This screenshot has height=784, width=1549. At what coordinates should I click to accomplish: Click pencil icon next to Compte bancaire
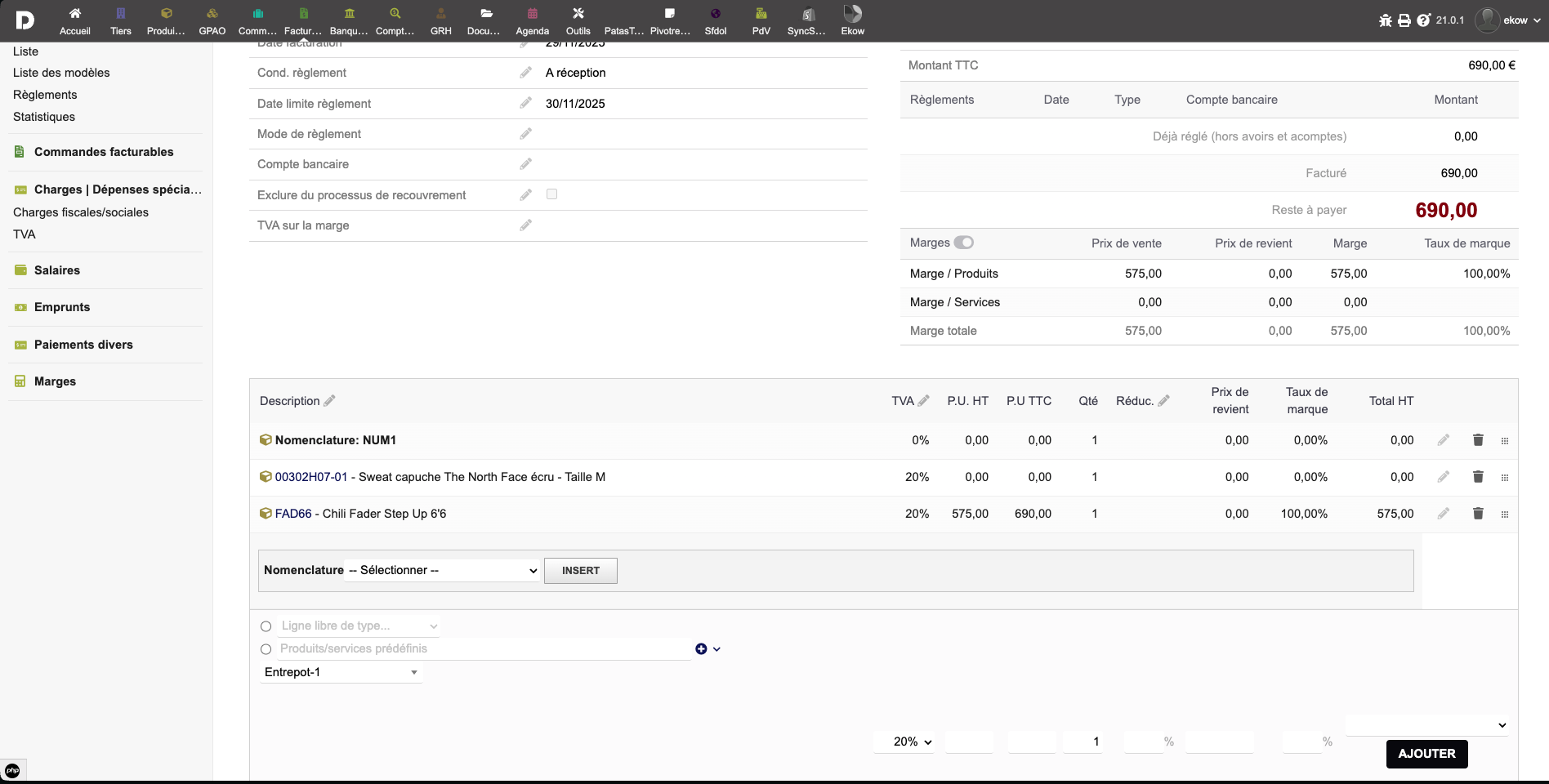point(525,164)
